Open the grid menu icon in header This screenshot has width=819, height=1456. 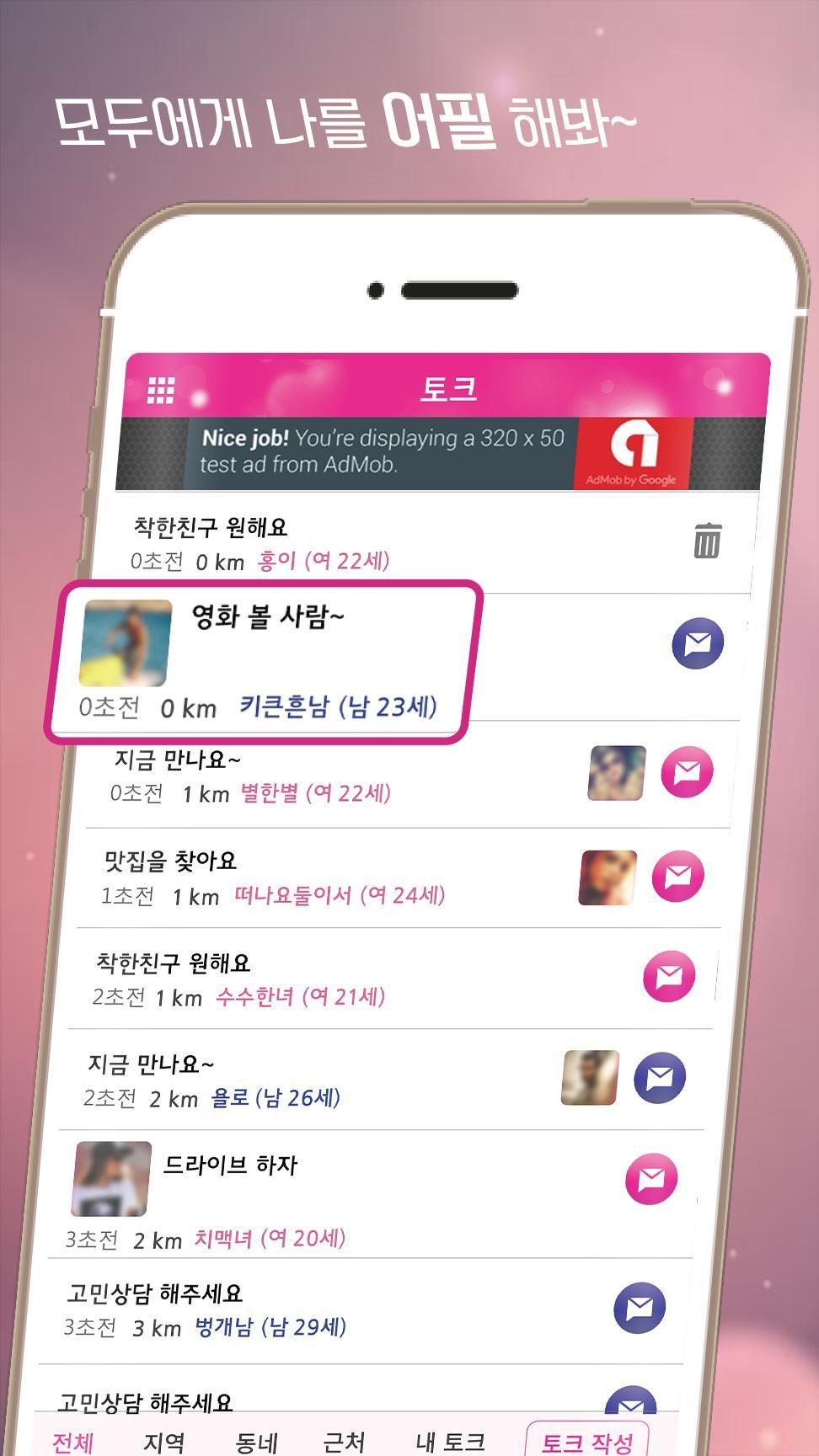point(161,390)
